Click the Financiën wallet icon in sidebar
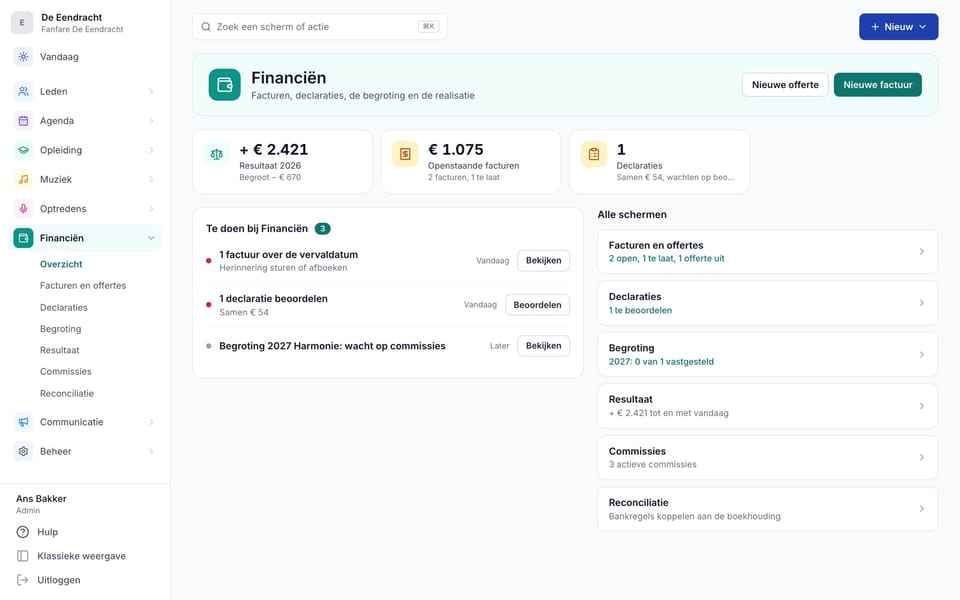This screenshot has height=600, width=960. [x=23, y=238]
